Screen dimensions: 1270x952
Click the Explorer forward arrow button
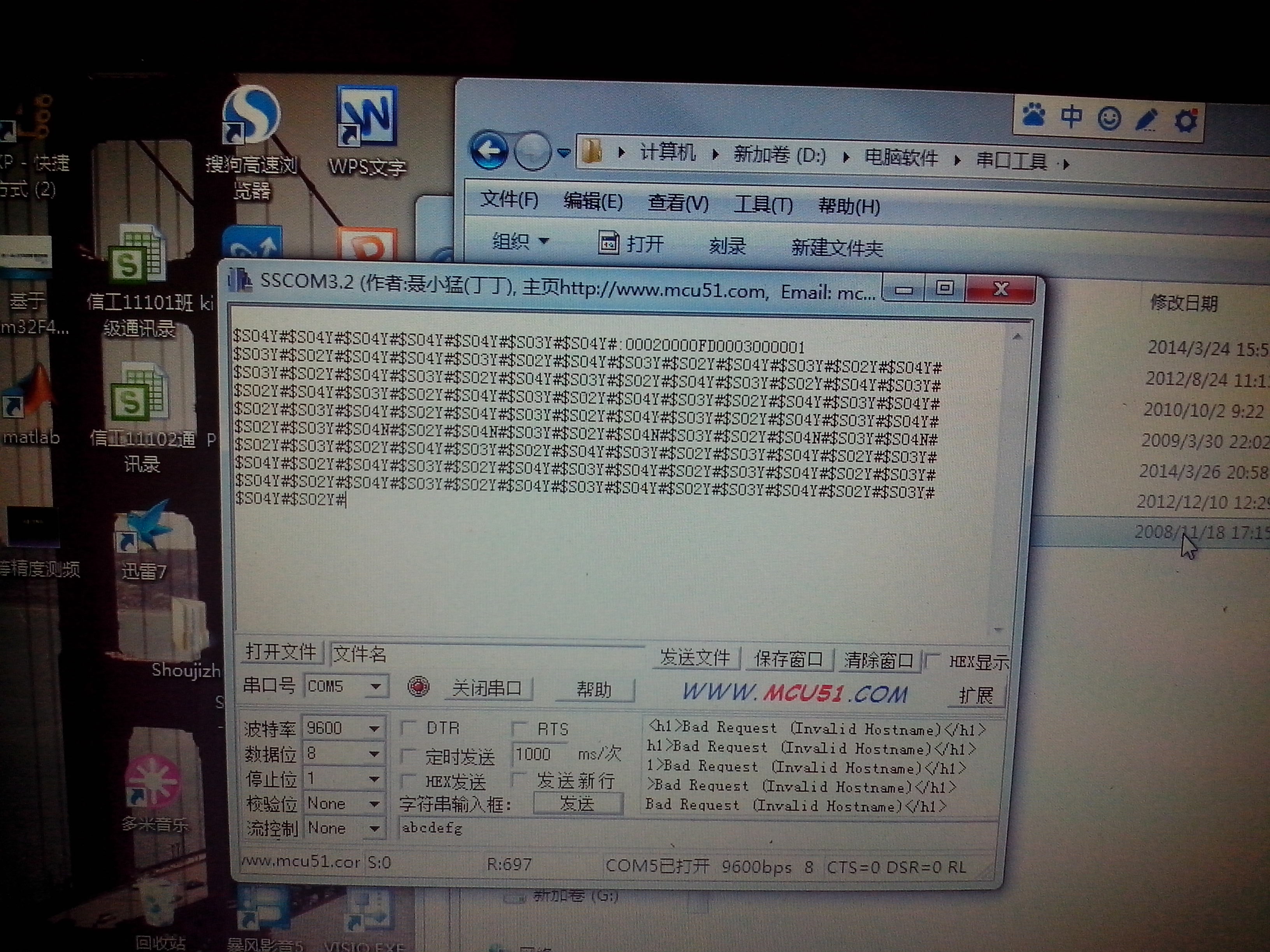click(x=532, y=152)
